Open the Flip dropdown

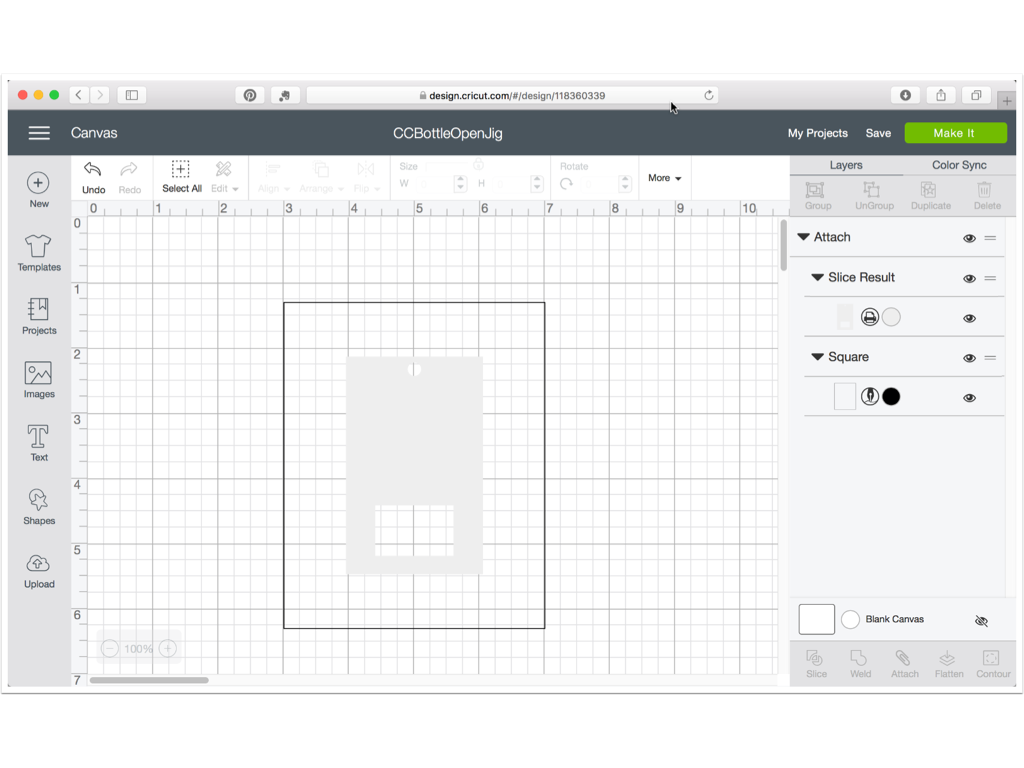point(366,178)
